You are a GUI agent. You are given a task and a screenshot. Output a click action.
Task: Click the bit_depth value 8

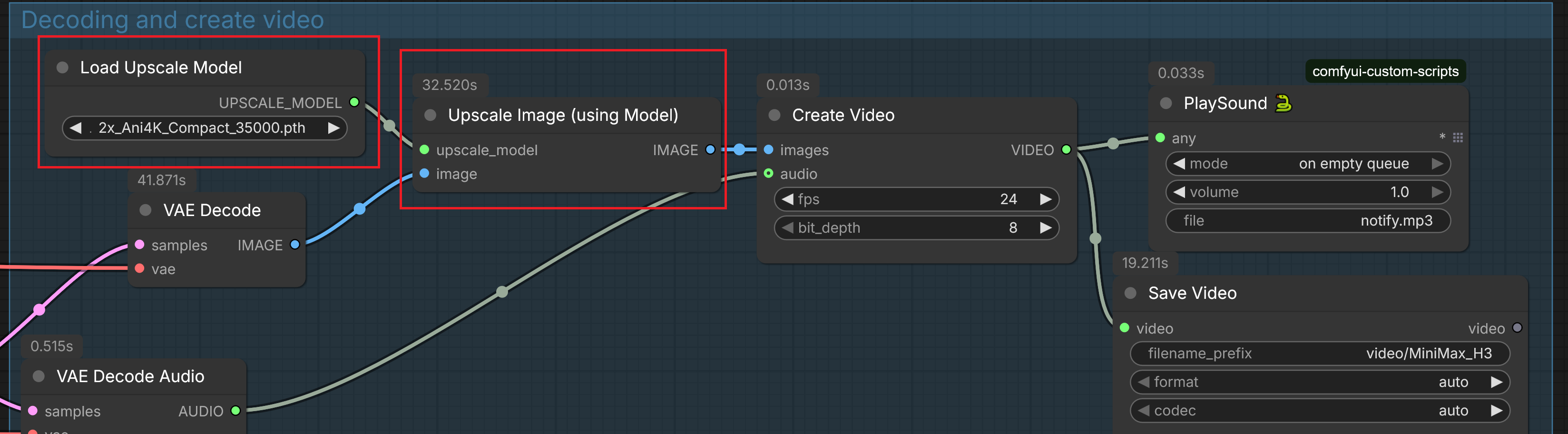tap(1013, 227)
